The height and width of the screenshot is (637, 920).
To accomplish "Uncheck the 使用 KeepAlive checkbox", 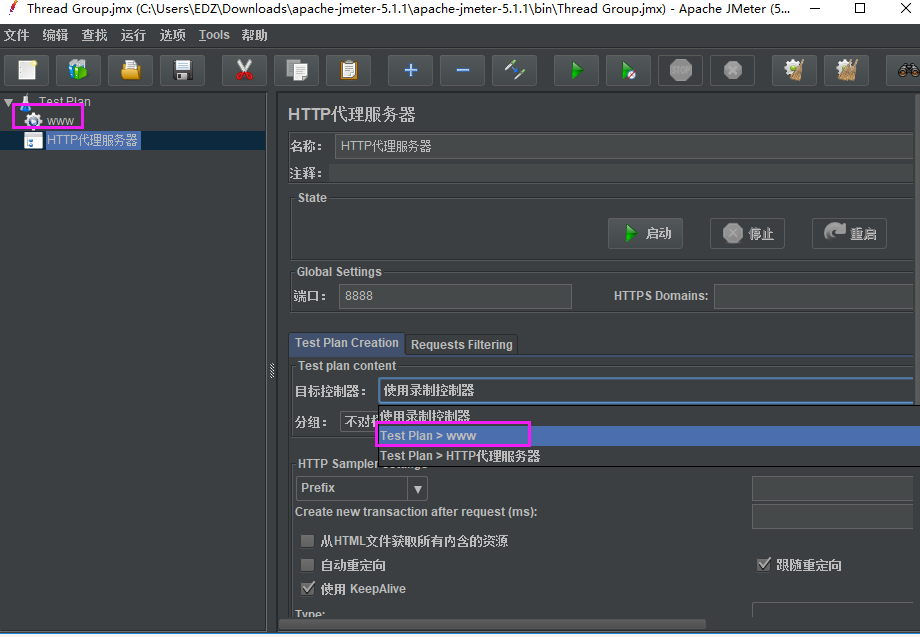I will 307,589.
